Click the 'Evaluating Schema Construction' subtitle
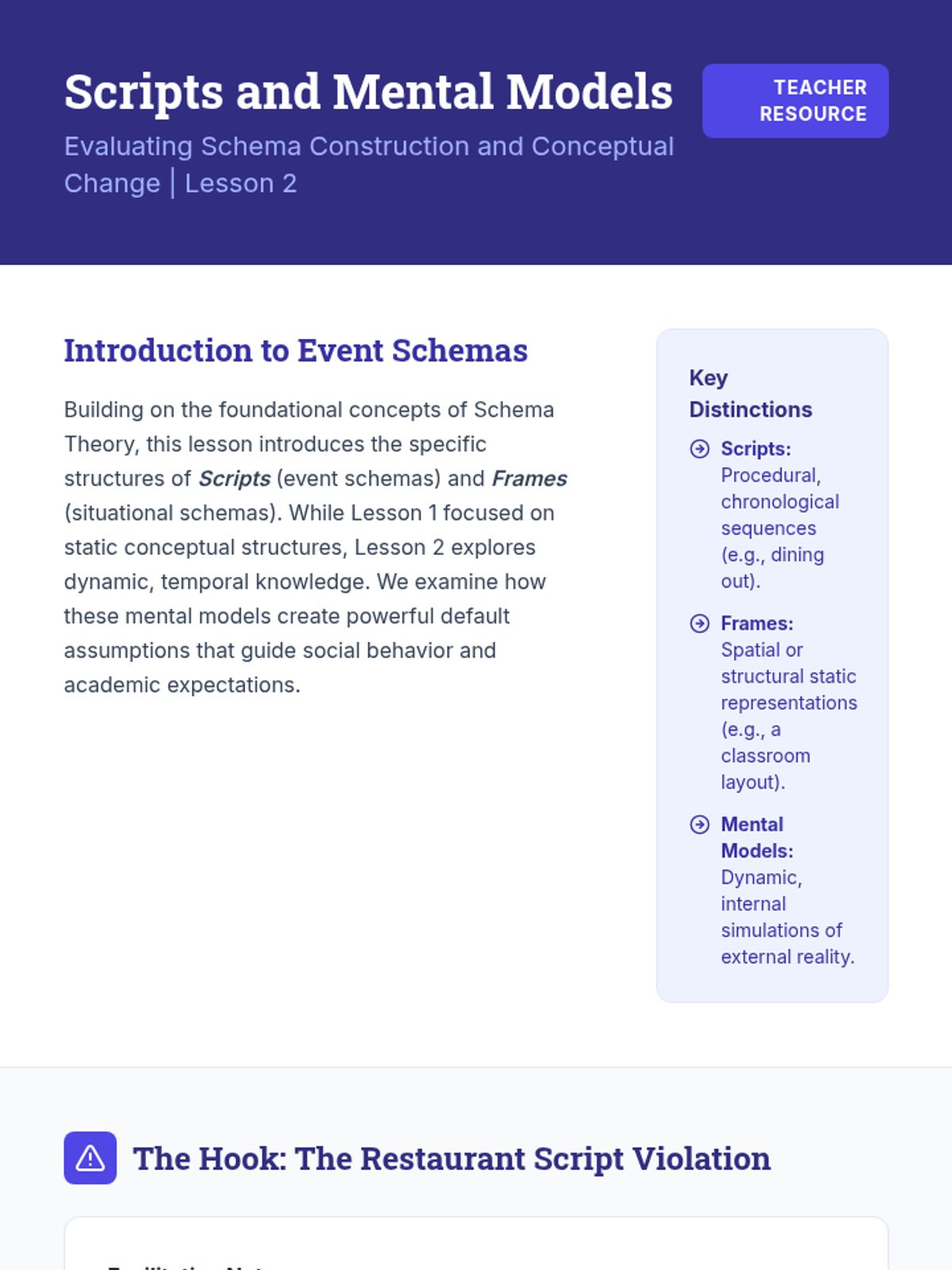The height and width of the screenshot is (1270, 952). (x=369, y=147)
